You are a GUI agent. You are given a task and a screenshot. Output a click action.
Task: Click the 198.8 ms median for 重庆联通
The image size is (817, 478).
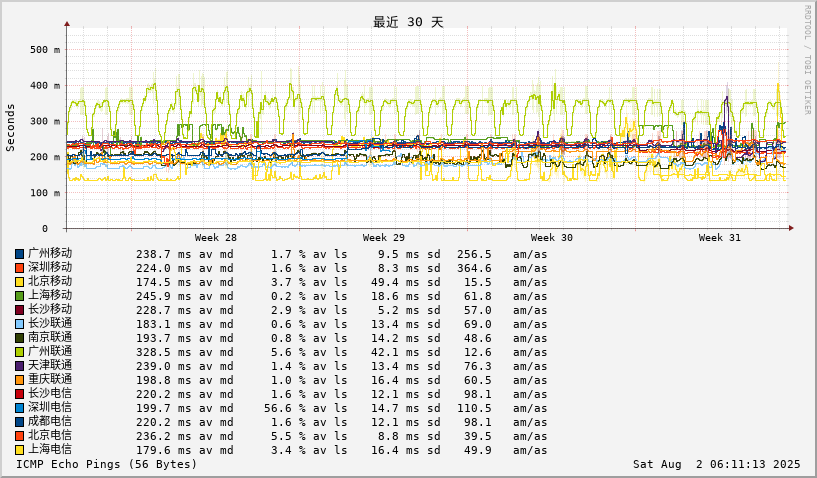(164, 381)
